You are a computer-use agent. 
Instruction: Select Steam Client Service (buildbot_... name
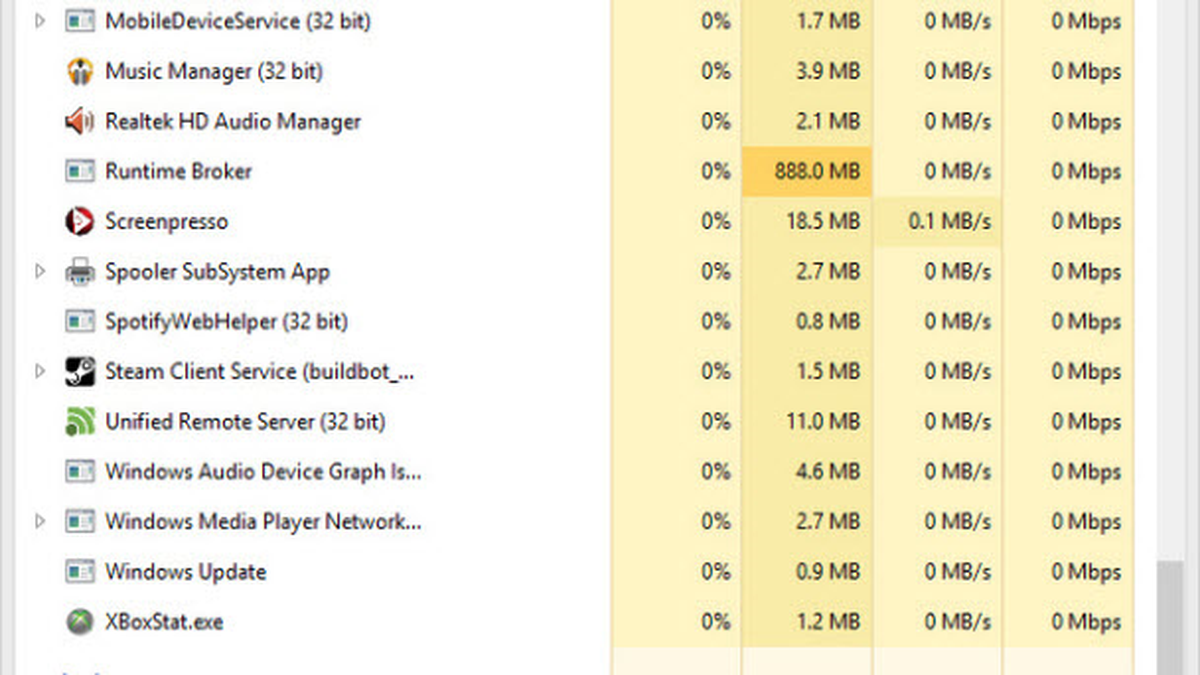click(260, 371)
